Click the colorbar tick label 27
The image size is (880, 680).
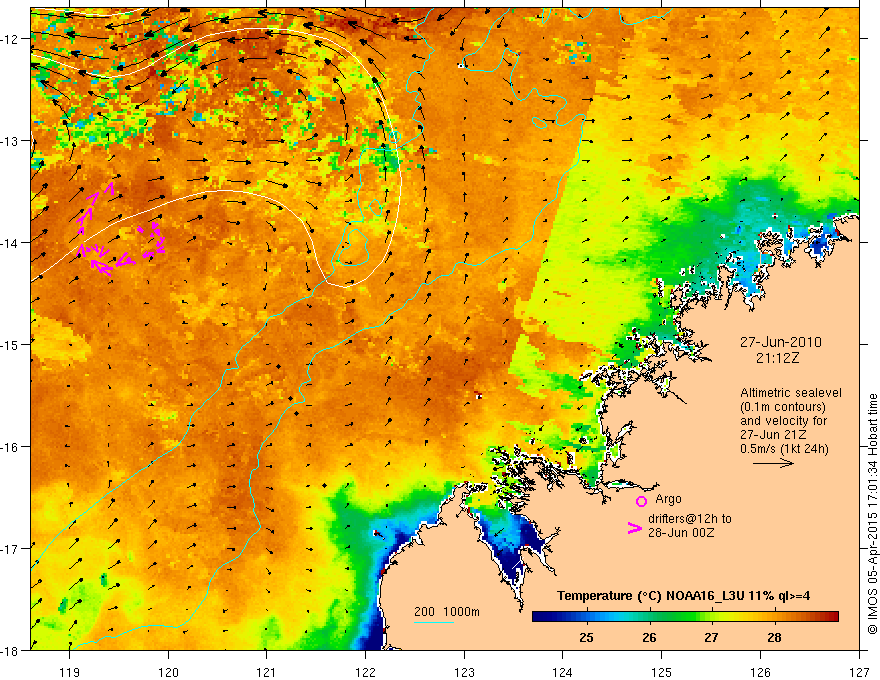point(712,637)
